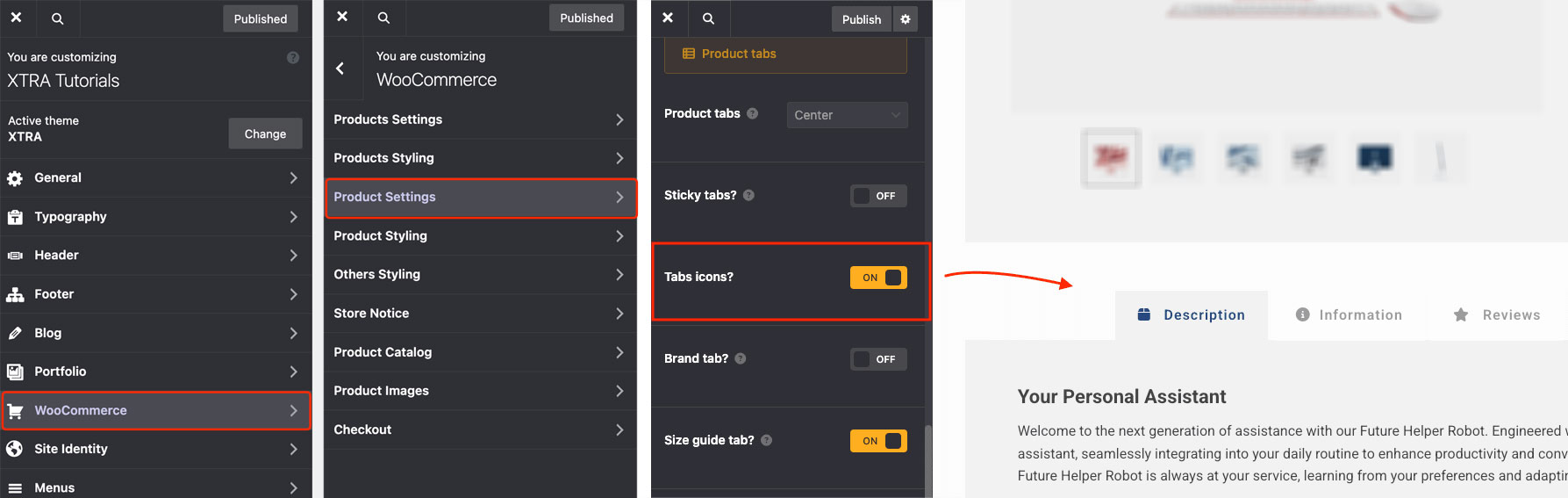The image size is (1568, 498).
Task: Click the back arrow in the WooCommerce panel
Action: 340,69
